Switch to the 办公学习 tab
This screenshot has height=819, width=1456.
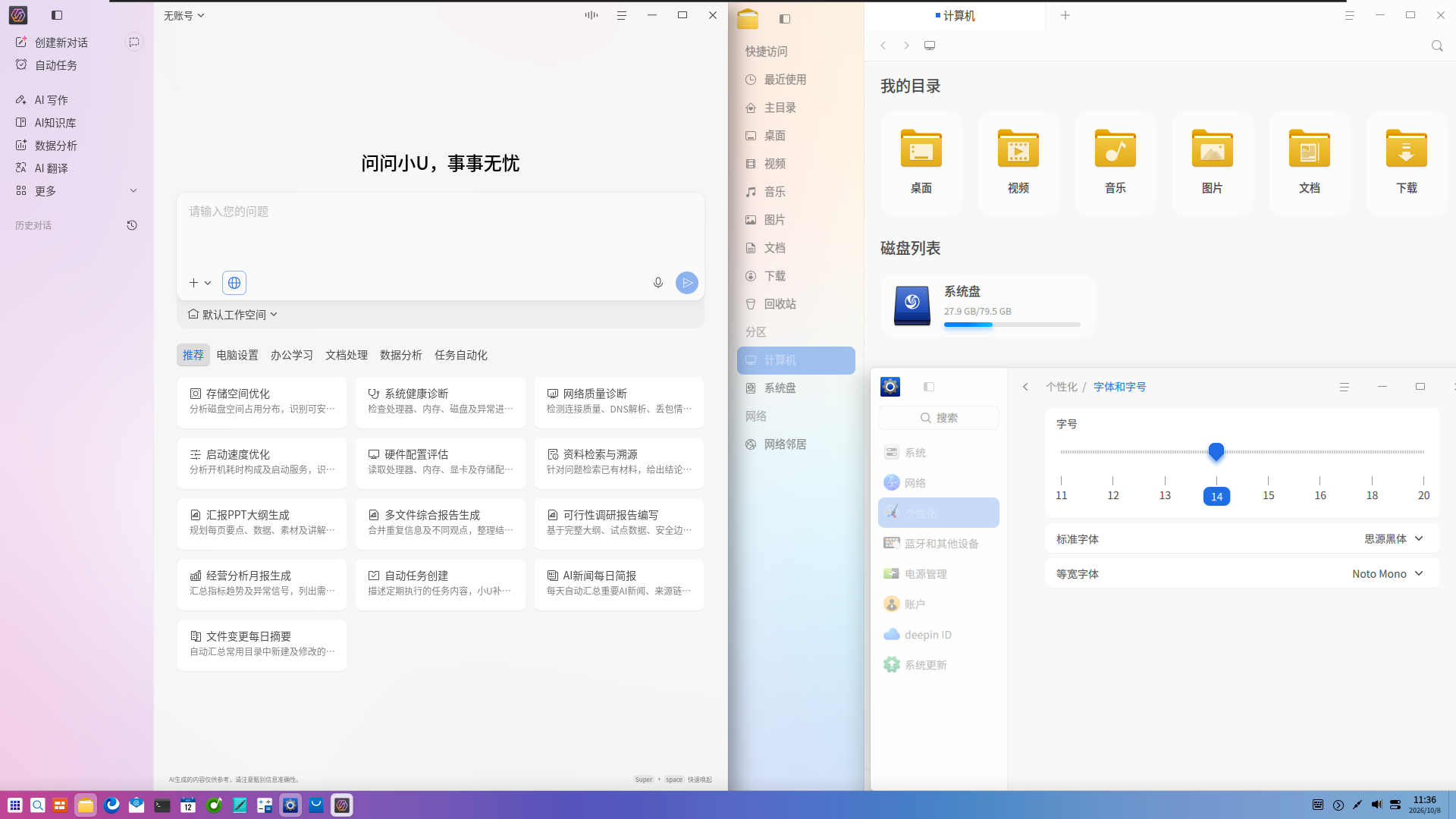[x=292, y=355]
